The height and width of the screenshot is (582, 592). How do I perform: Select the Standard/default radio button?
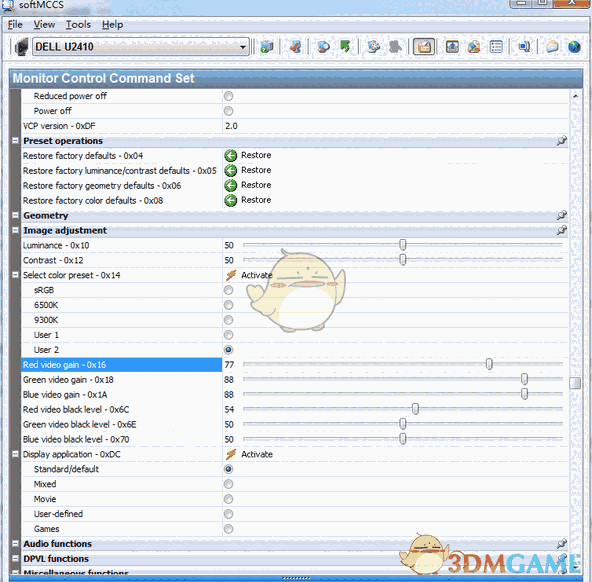coord(228,469)
